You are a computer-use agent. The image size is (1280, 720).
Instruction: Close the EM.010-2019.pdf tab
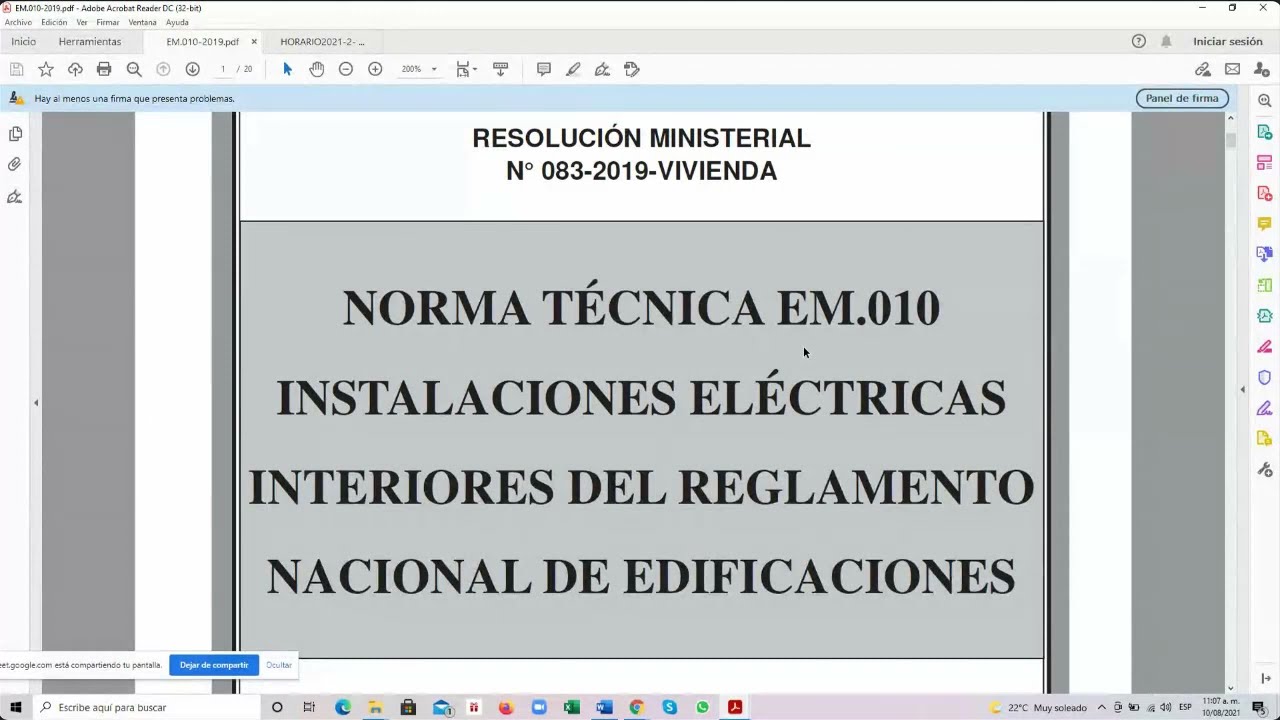254,42
